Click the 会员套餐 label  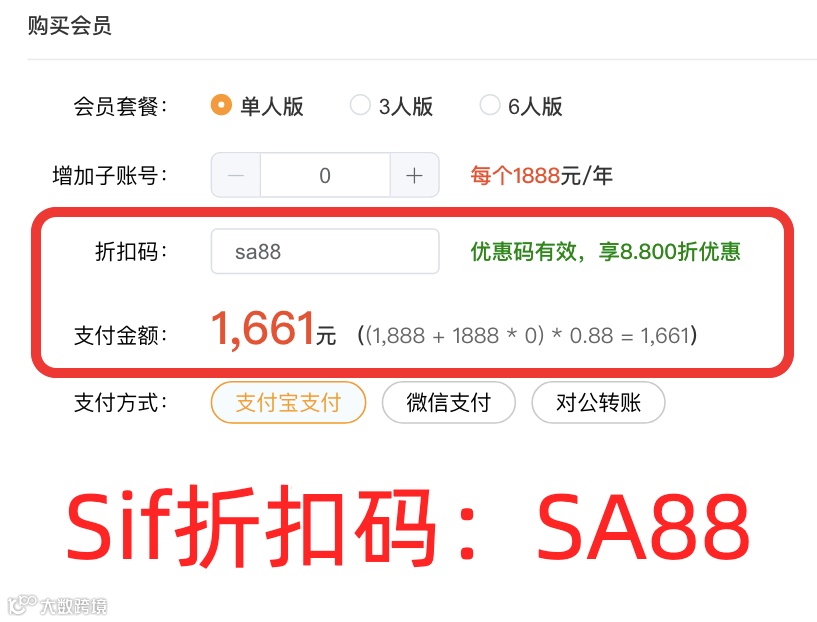pyautogui.click(x=120, y=106)
